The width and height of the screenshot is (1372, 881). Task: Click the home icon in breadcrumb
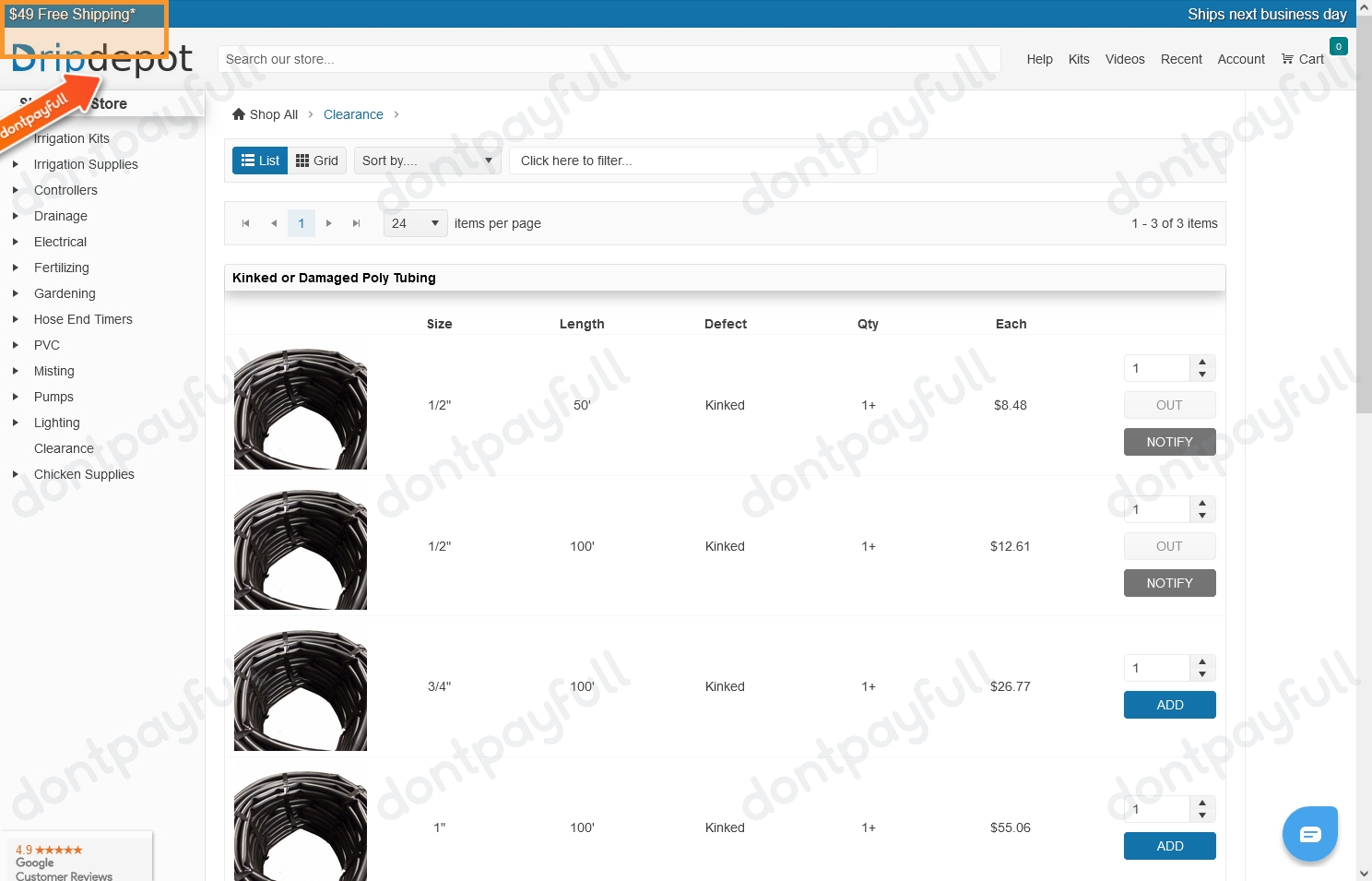tap(239, 114)
